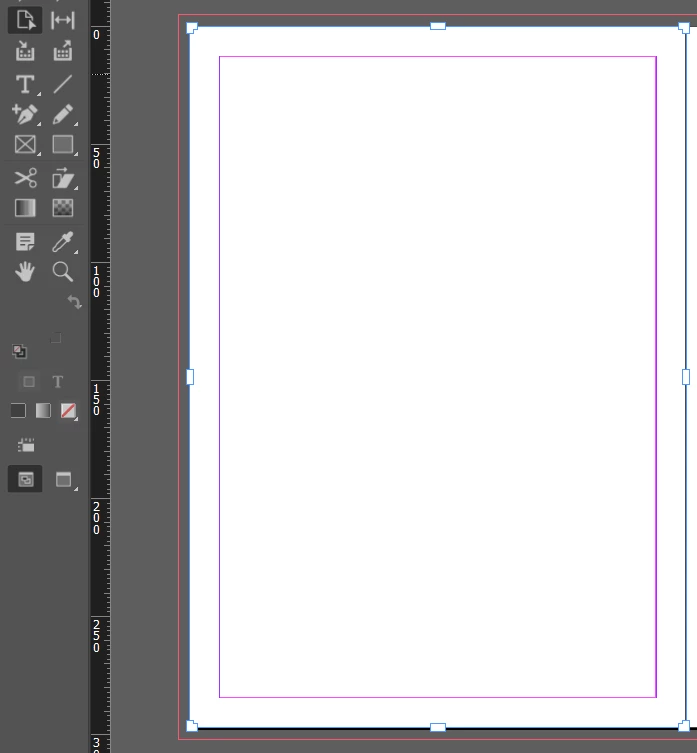Choose the Content Placer tool
This screenshot has height=753, width=697.
tap(63, 51)
